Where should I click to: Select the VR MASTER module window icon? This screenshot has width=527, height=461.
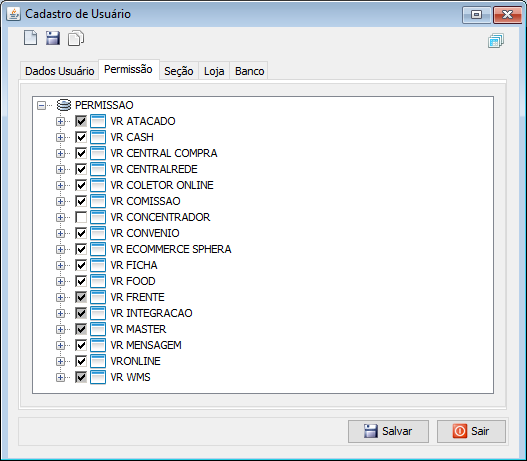[x=98, y=329]
